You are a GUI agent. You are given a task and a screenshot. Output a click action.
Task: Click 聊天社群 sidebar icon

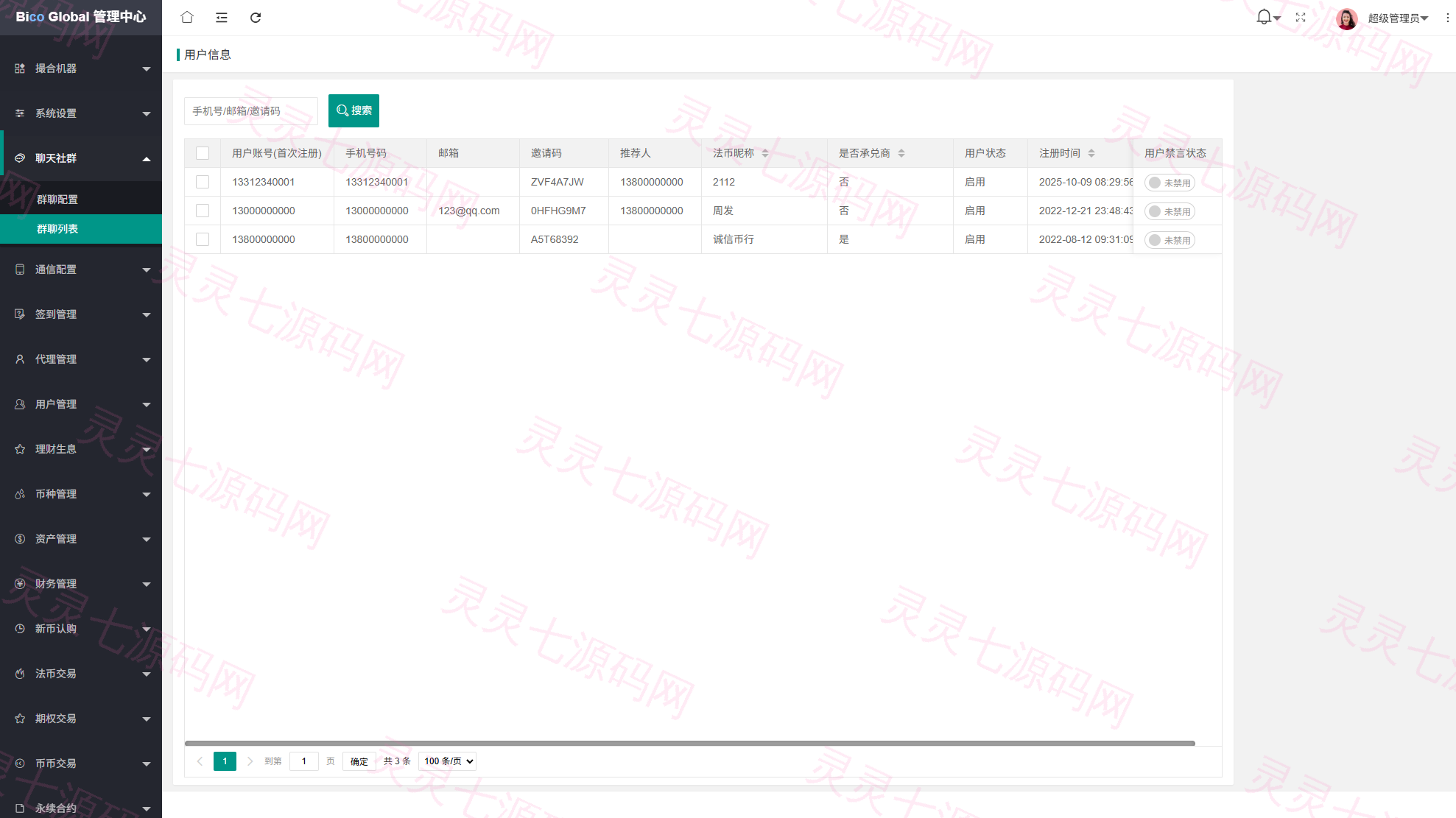click(x=20, y=158)
